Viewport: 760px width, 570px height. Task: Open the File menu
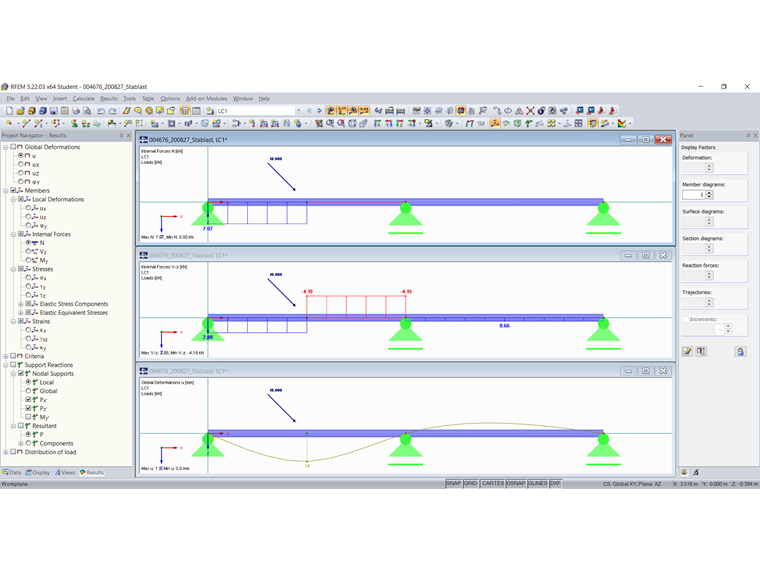(x=11, y=98)
